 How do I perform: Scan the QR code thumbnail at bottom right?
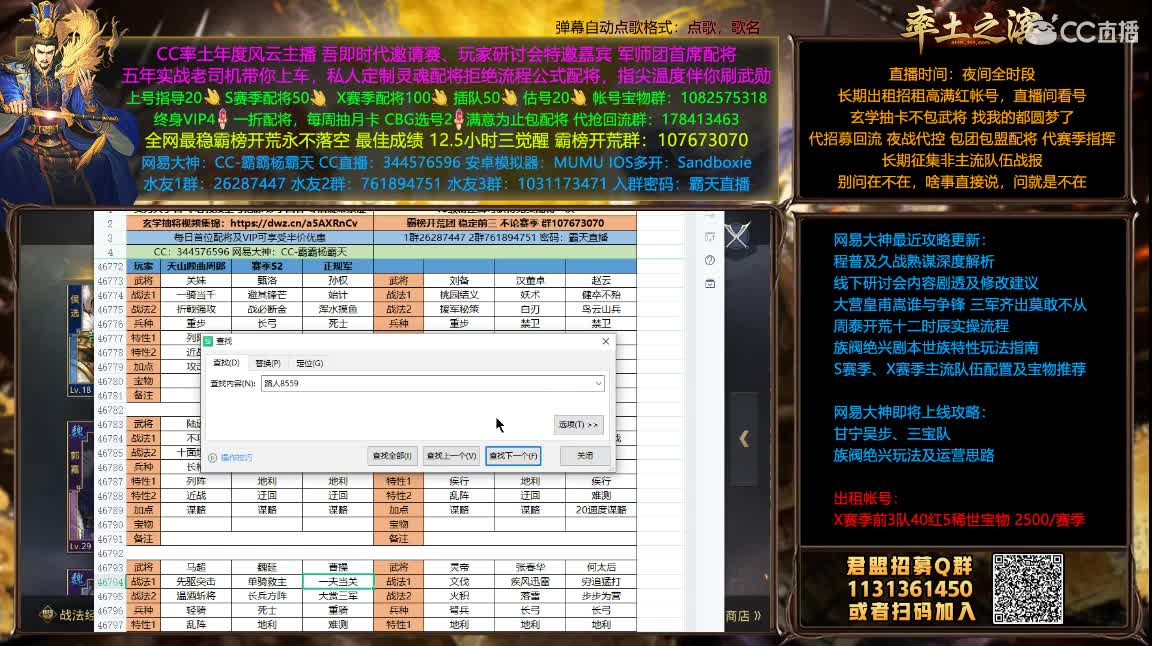click(1027, 589)
